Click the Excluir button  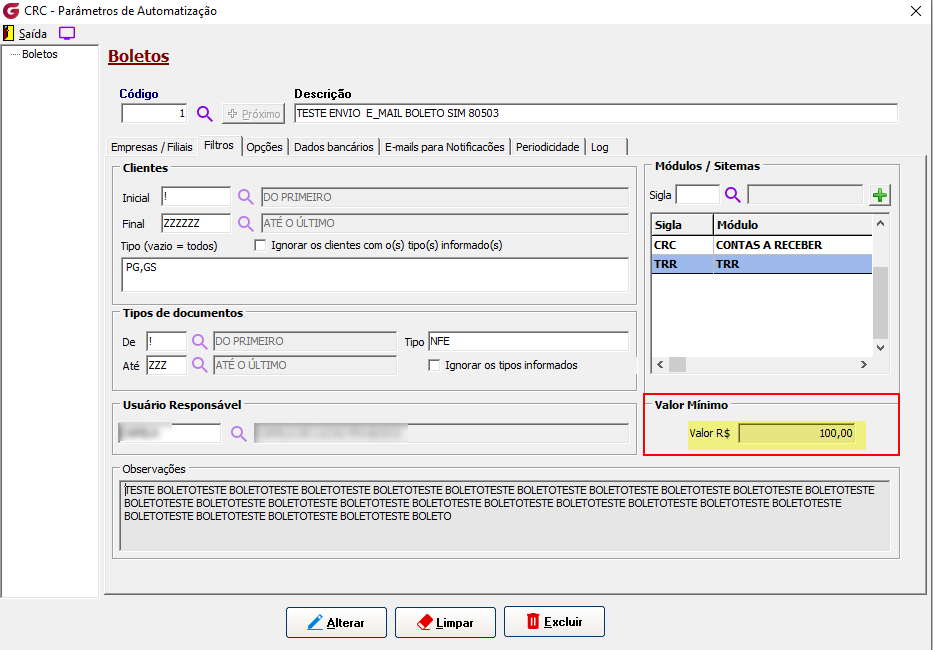click(554, 622)
